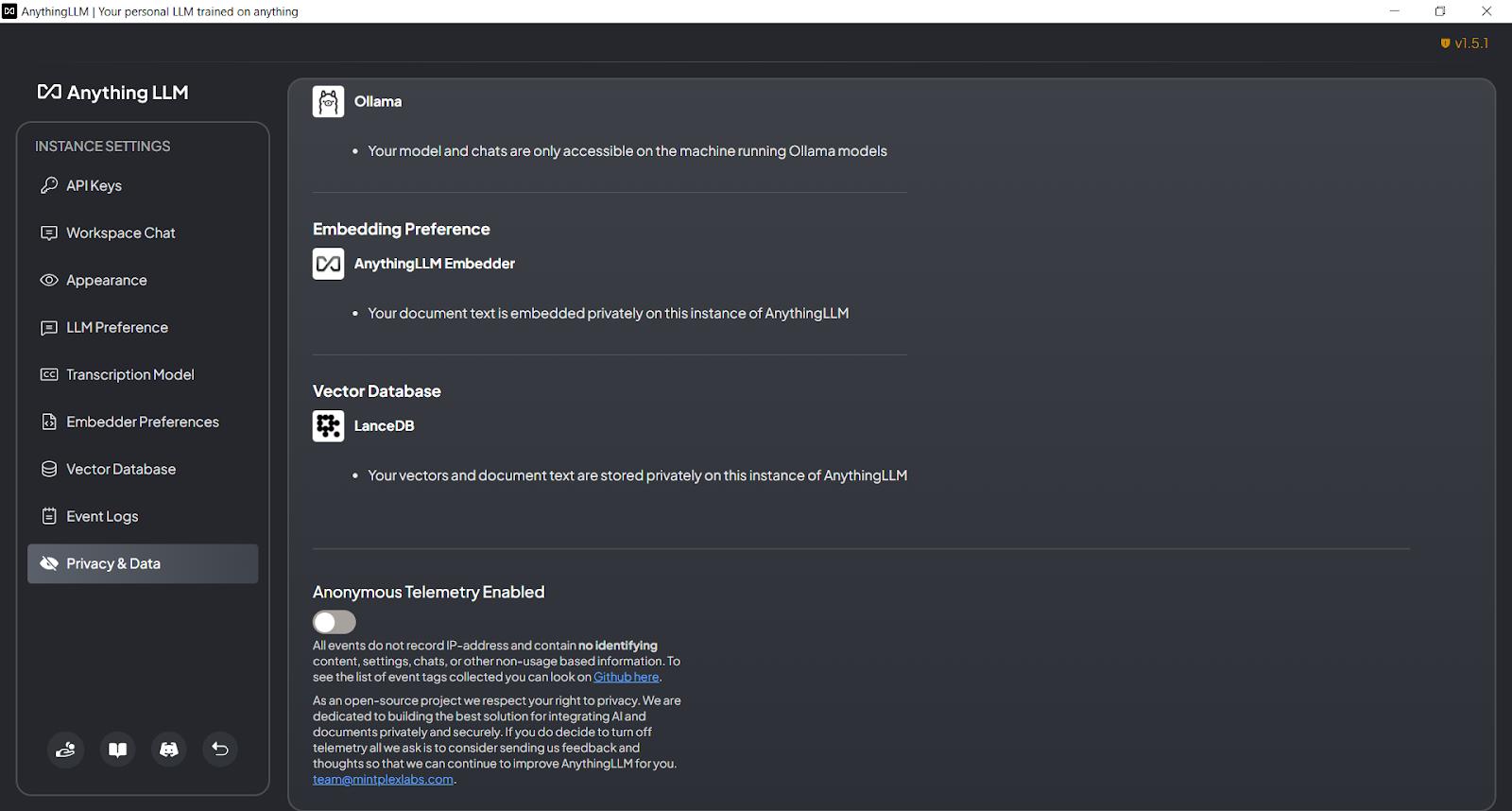Open the Discord community icon
Viewport: 1512px width, 811px height.
tap(169, 750)
